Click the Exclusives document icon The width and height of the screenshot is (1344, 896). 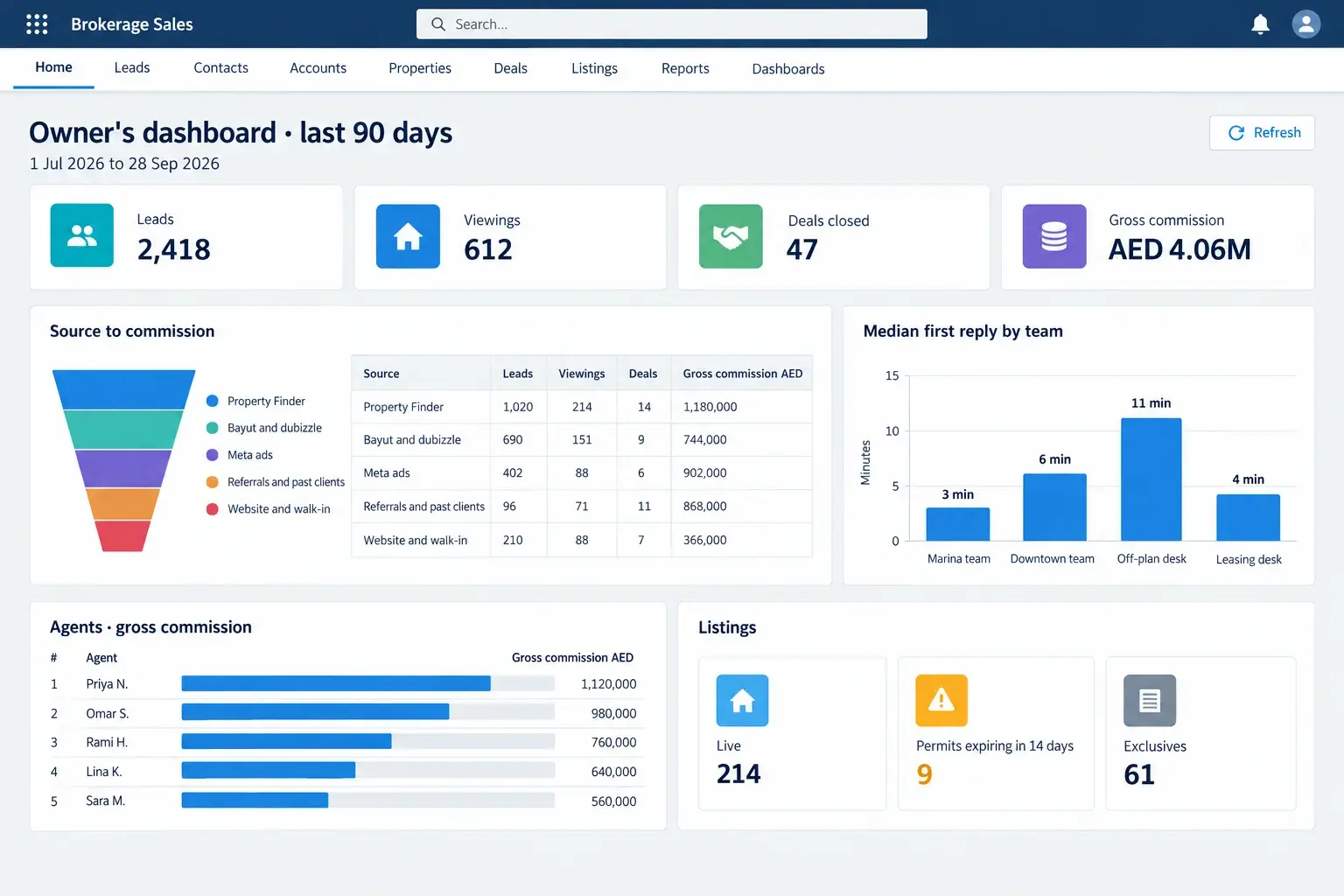click(x=1150, y=700)
